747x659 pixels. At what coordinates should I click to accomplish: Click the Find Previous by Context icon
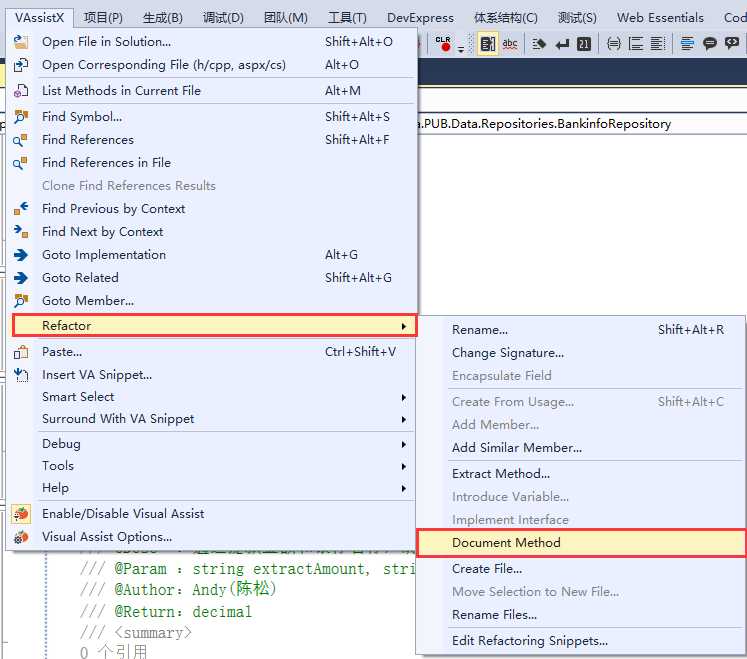click(21, 208)
